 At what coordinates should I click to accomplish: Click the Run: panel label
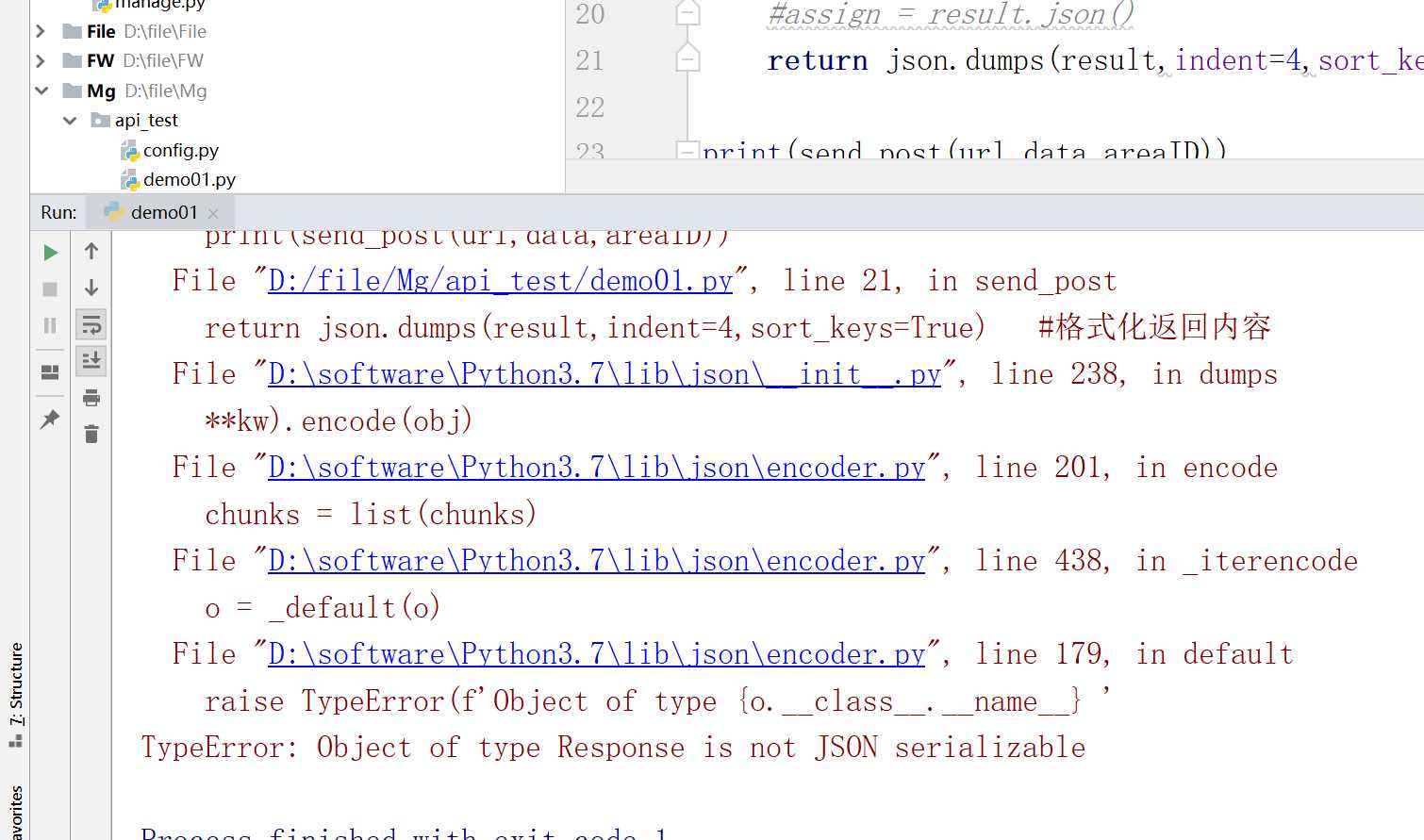tap(58, 213)
